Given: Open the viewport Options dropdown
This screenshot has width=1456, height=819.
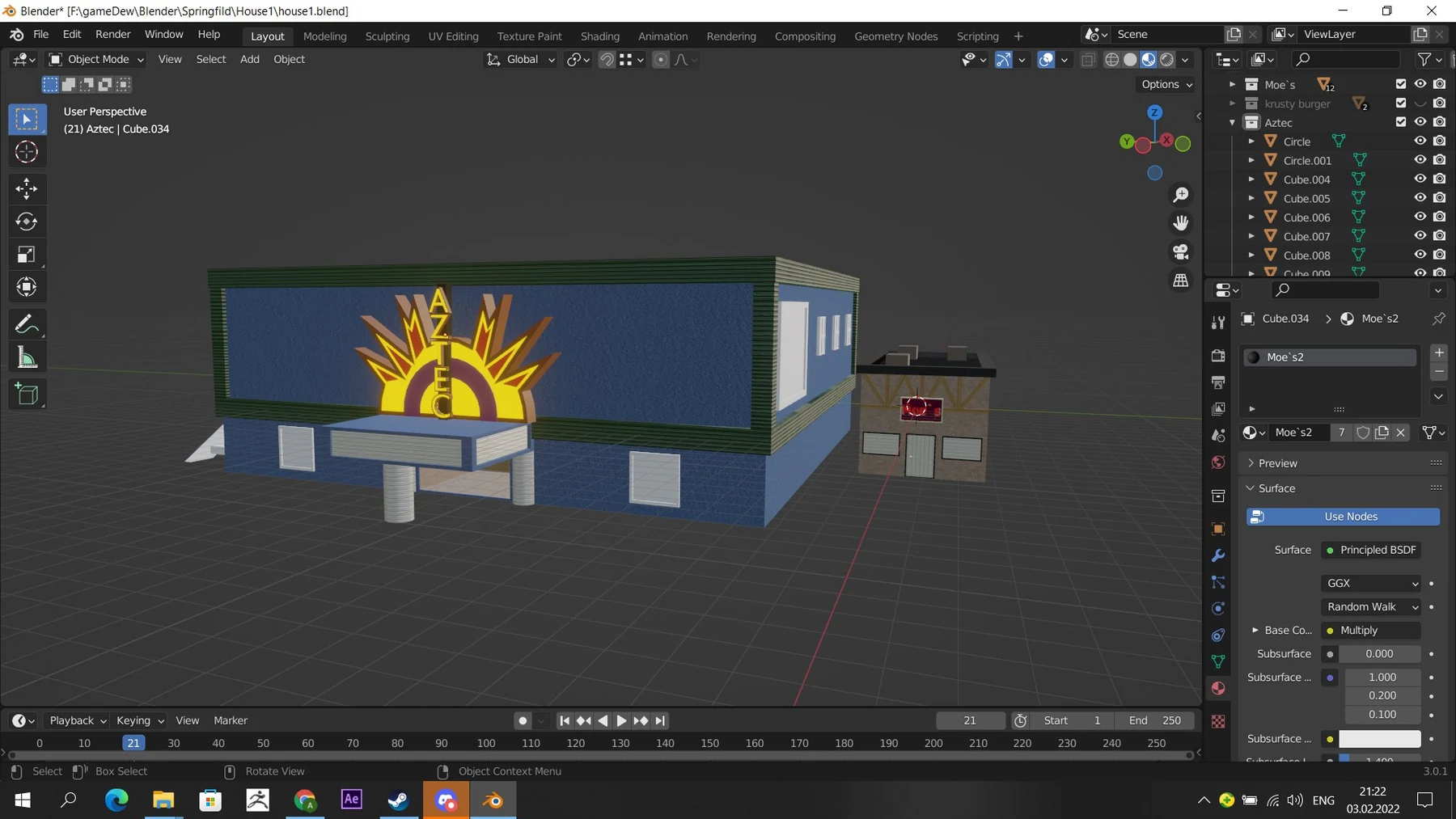Looking at the screenshot, I should point(1166,84).
